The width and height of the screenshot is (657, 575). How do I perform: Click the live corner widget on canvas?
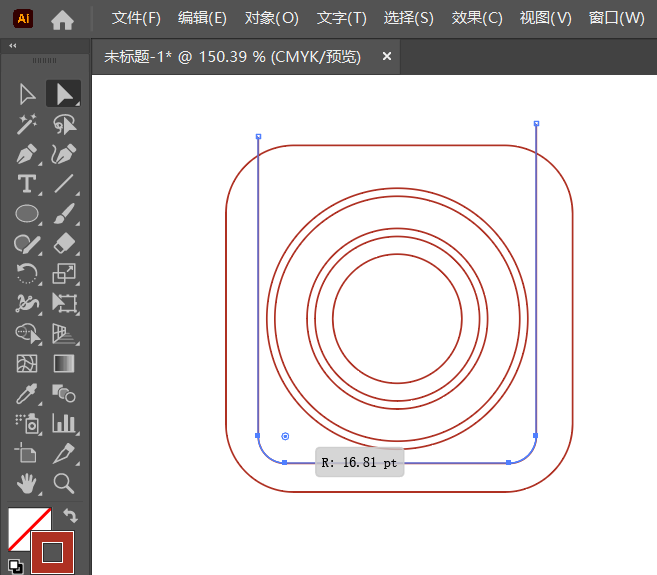[285, 436]
